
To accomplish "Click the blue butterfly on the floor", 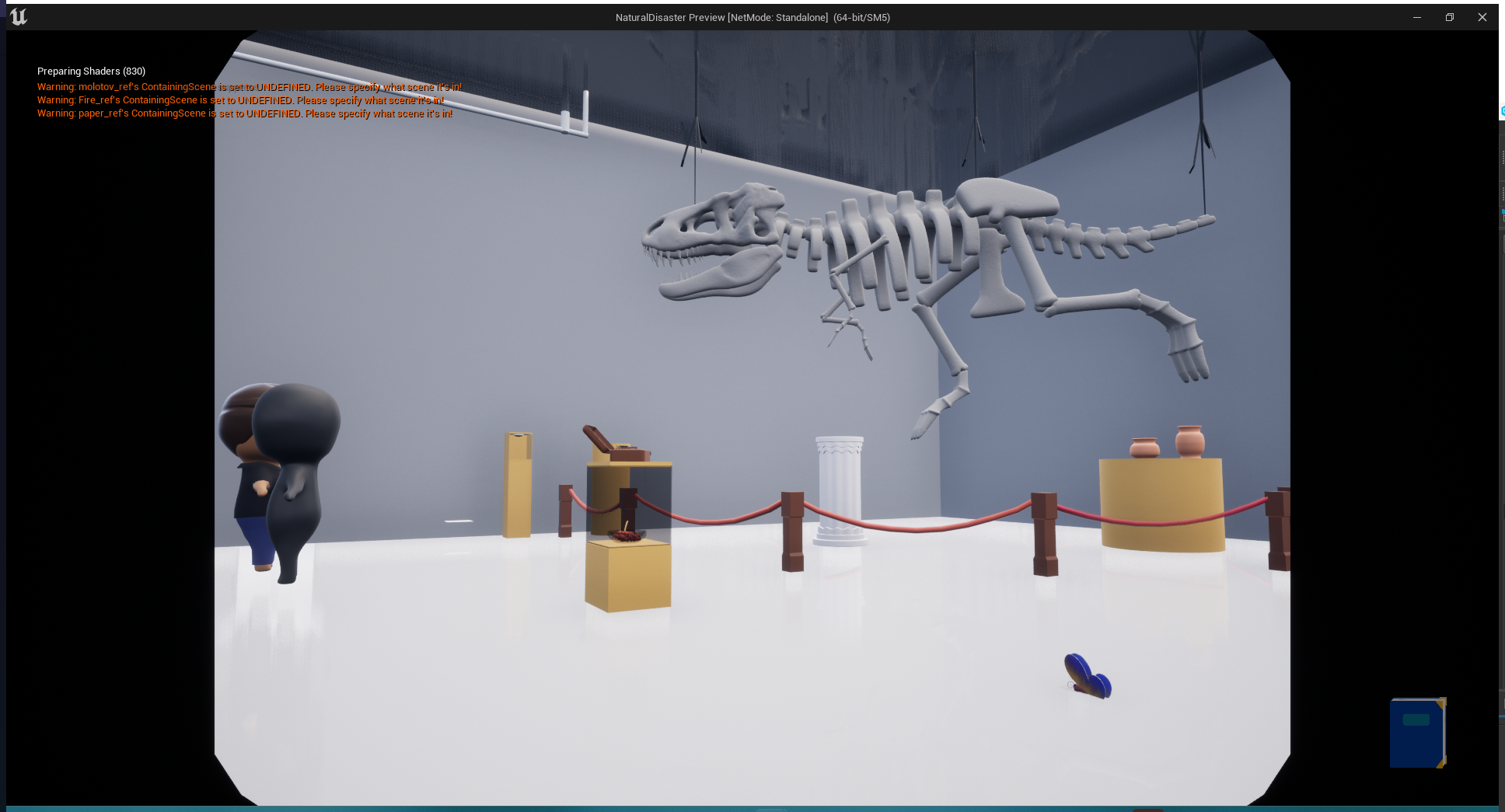I will pos(1088,676).
